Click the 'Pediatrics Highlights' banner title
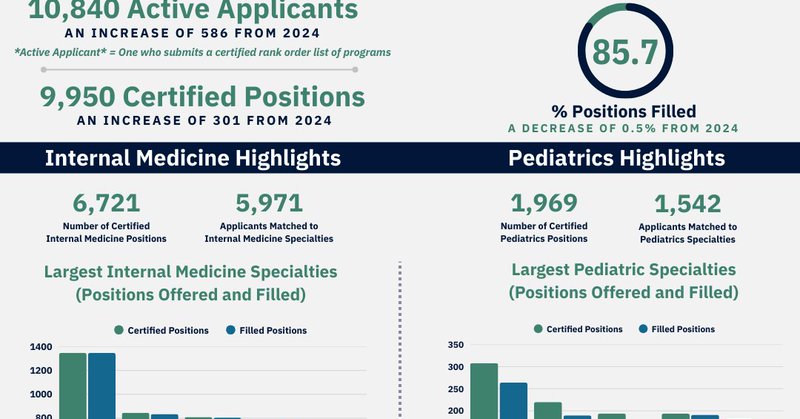This screenshot has height=419, width=800. (617, 158)
